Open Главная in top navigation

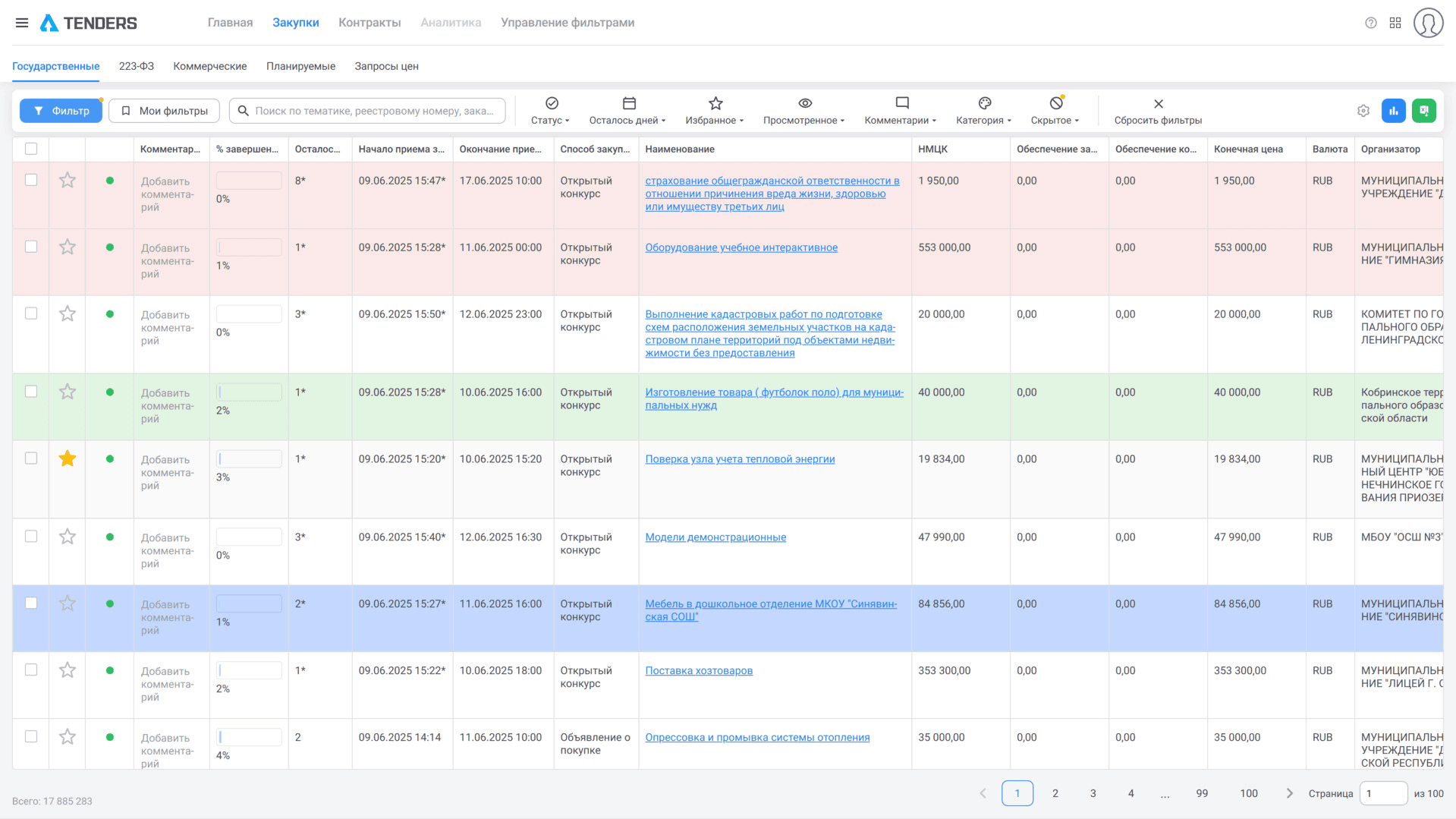230,23
